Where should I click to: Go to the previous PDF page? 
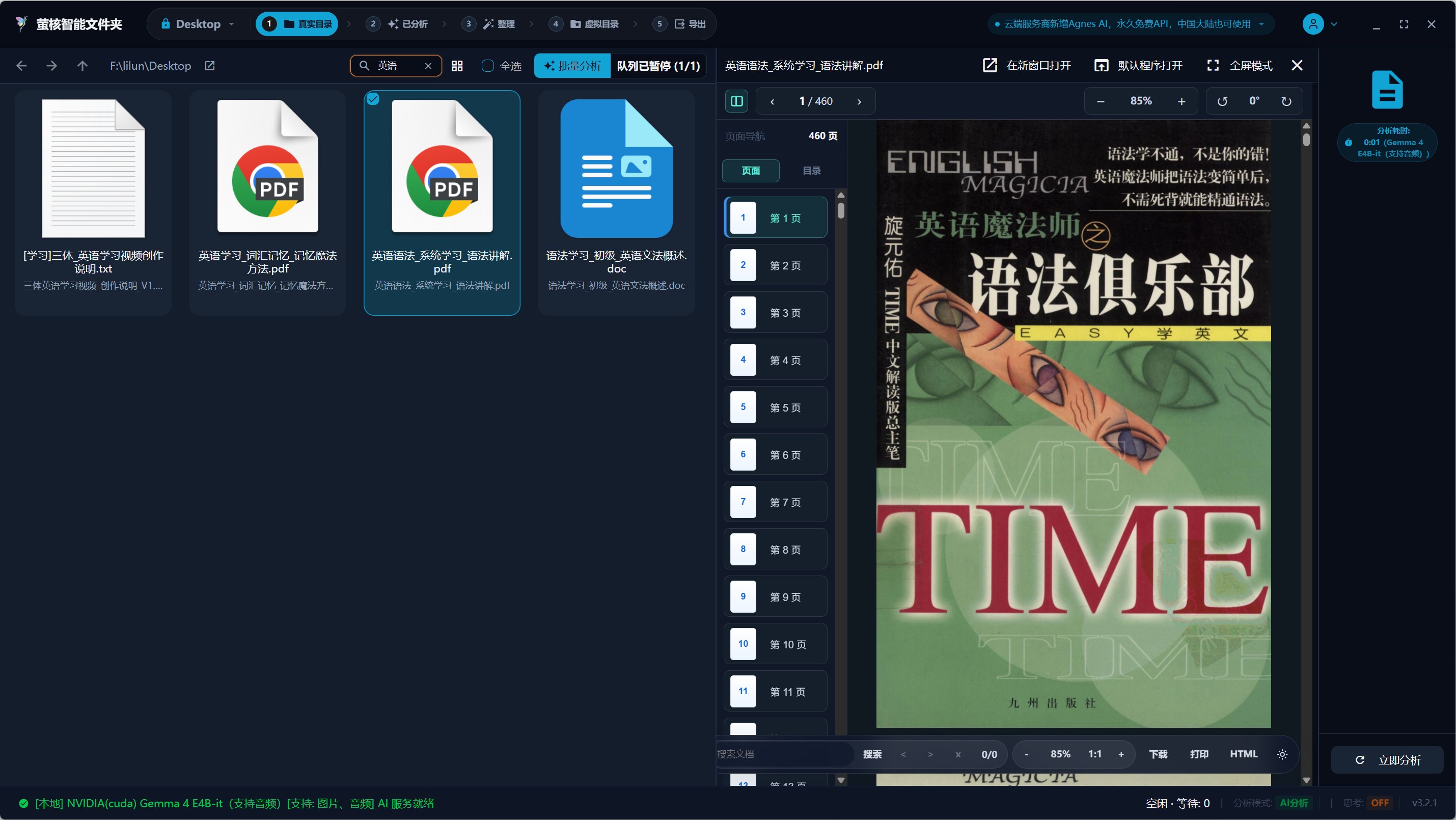click(x=772, y=101)
